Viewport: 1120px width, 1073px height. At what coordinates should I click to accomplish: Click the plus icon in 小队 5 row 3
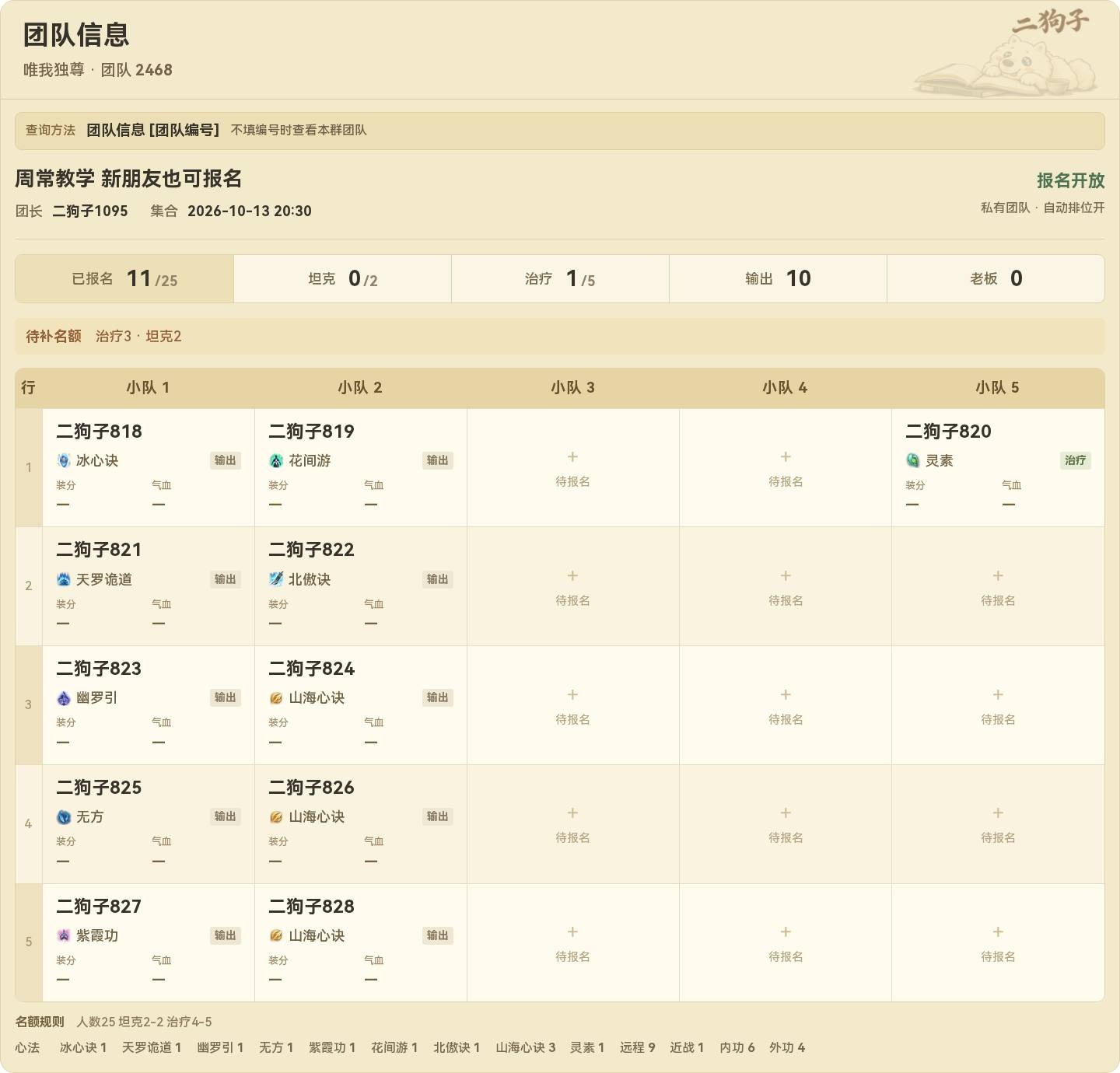point(998,694)
